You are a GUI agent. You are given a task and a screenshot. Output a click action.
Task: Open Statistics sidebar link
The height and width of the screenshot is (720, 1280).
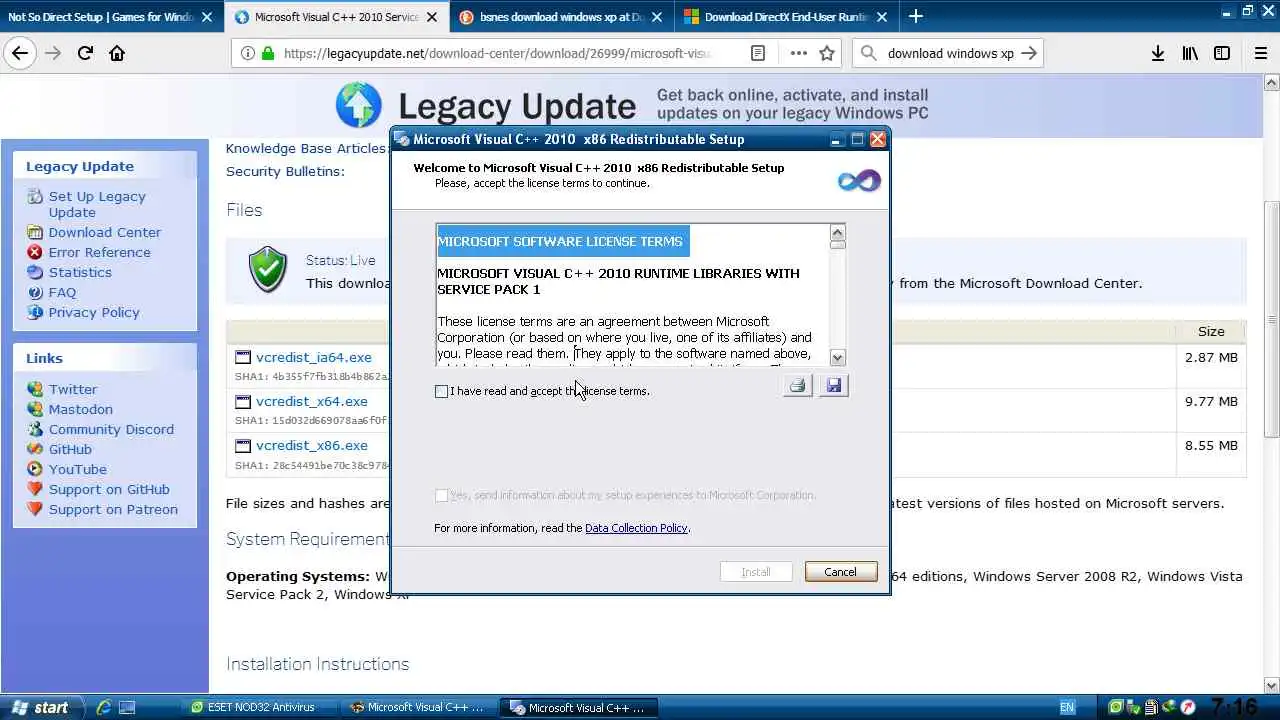pos(80,272)
